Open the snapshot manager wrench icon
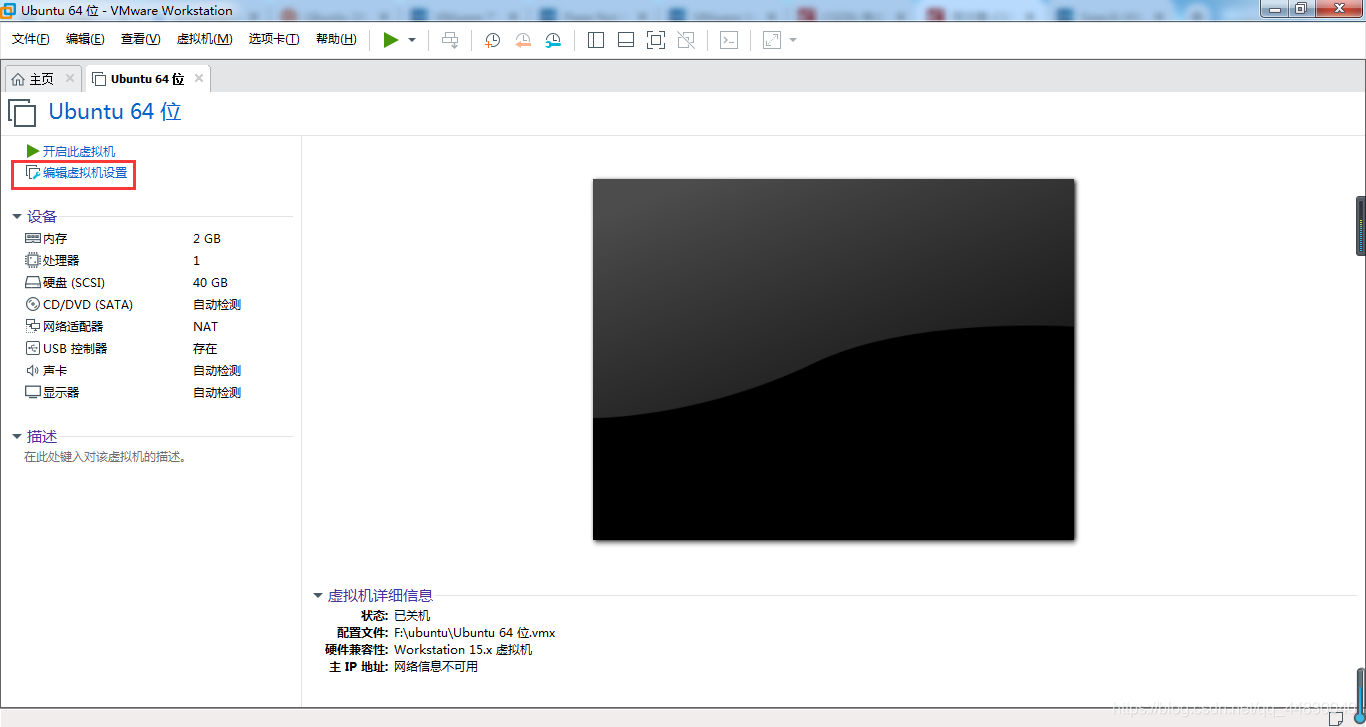Screen dimensions: 1366x727 point(553,40)
